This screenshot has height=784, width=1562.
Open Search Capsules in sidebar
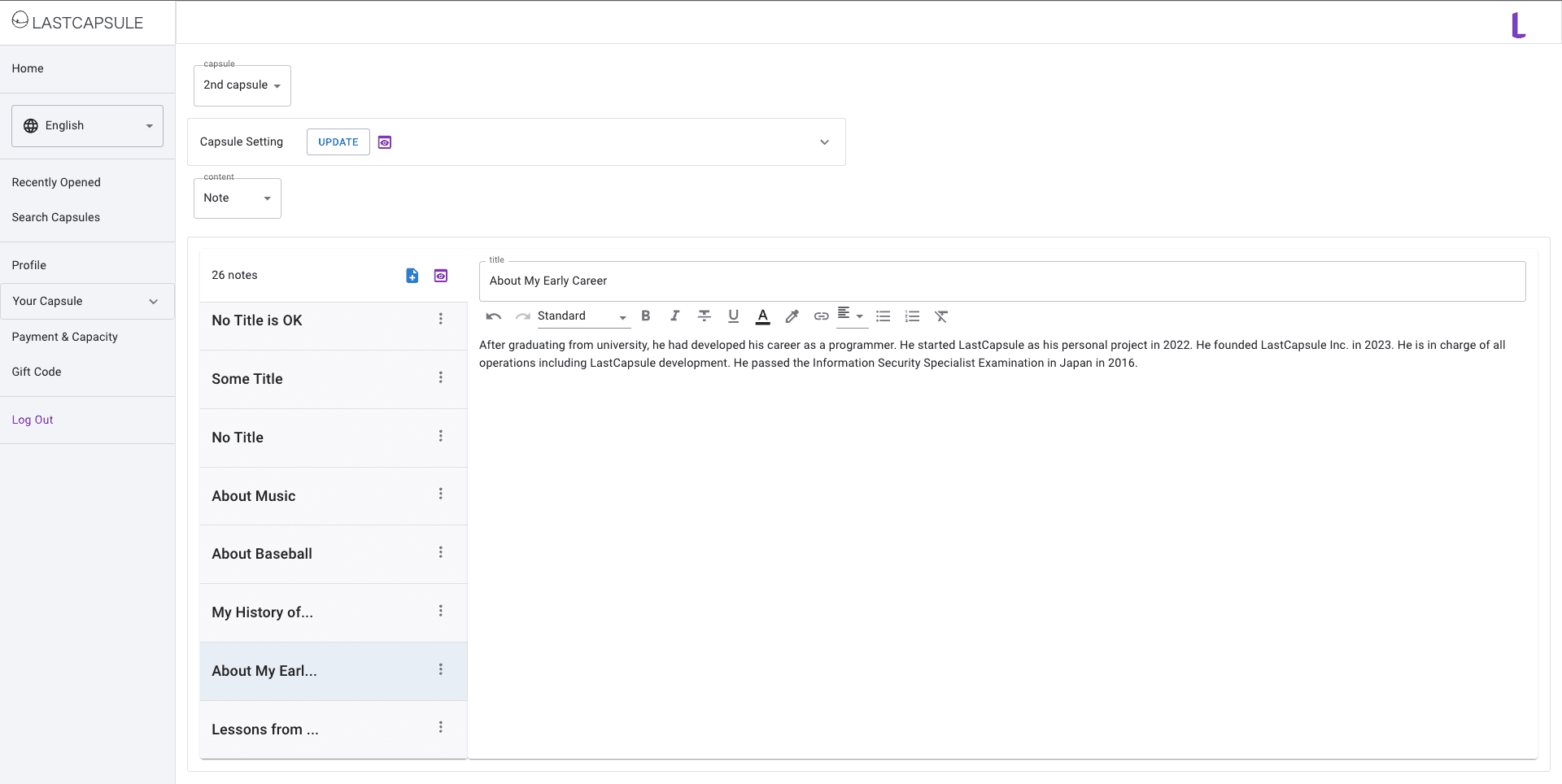56,217
